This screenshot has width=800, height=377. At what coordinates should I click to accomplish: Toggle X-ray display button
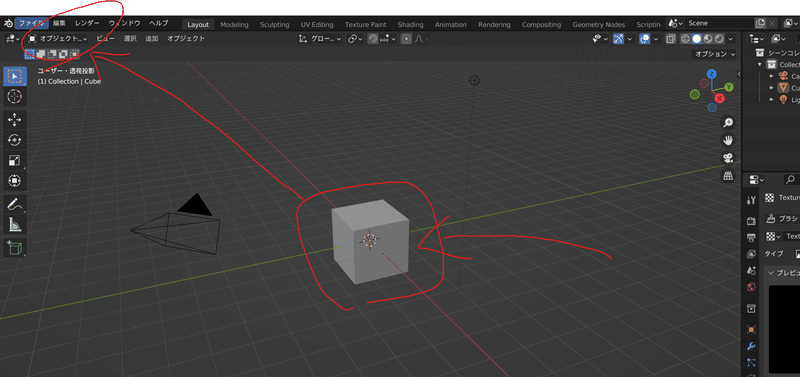[x=671, y=39]
